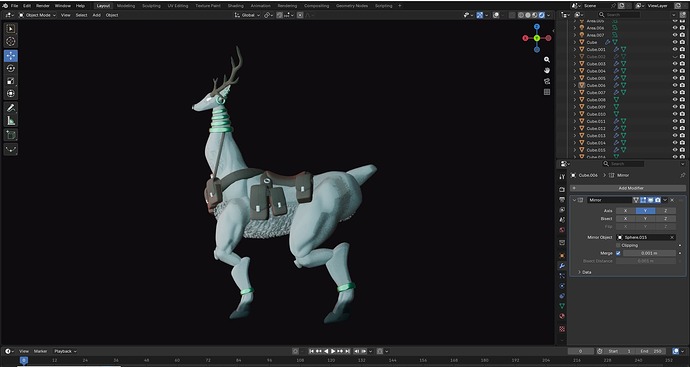Viewport: 690px width, 367px height.
Task: Open the World properties tab
Action: [562, 230]
